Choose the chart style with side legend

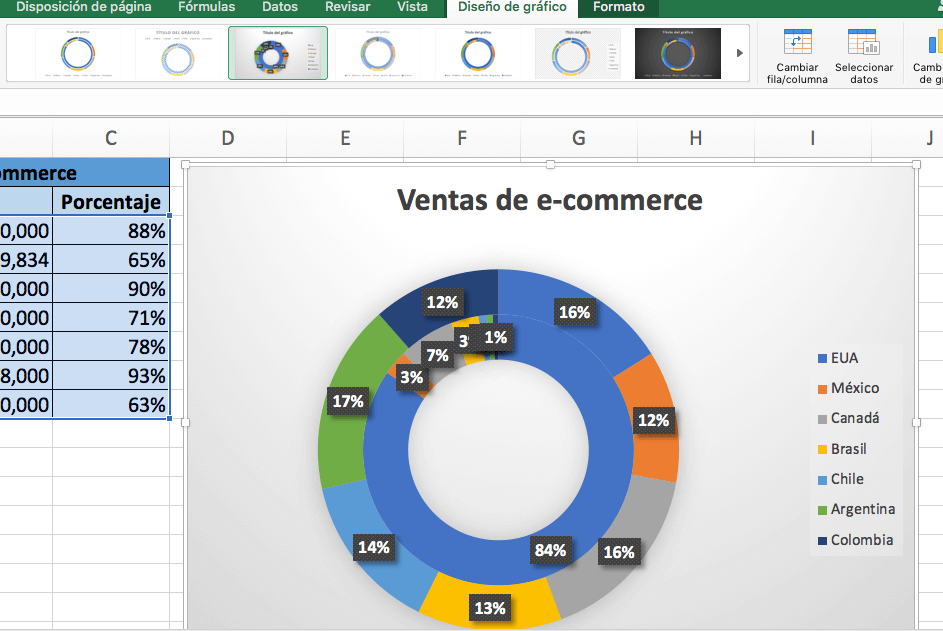[x=577, y=55]
